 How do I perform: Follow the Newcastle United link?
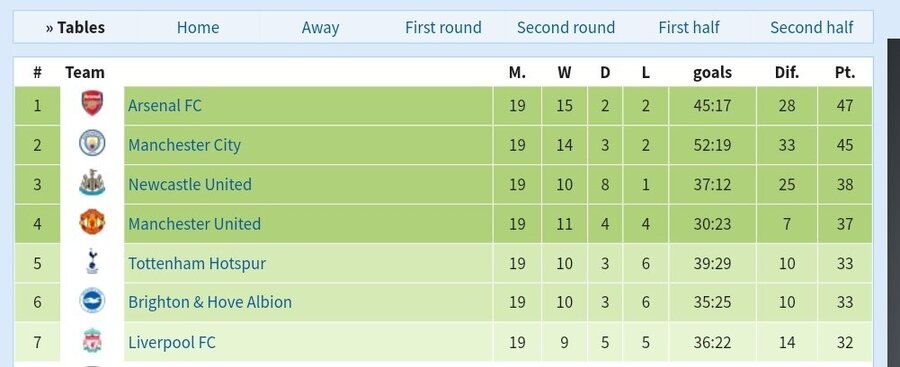point(190,184)
